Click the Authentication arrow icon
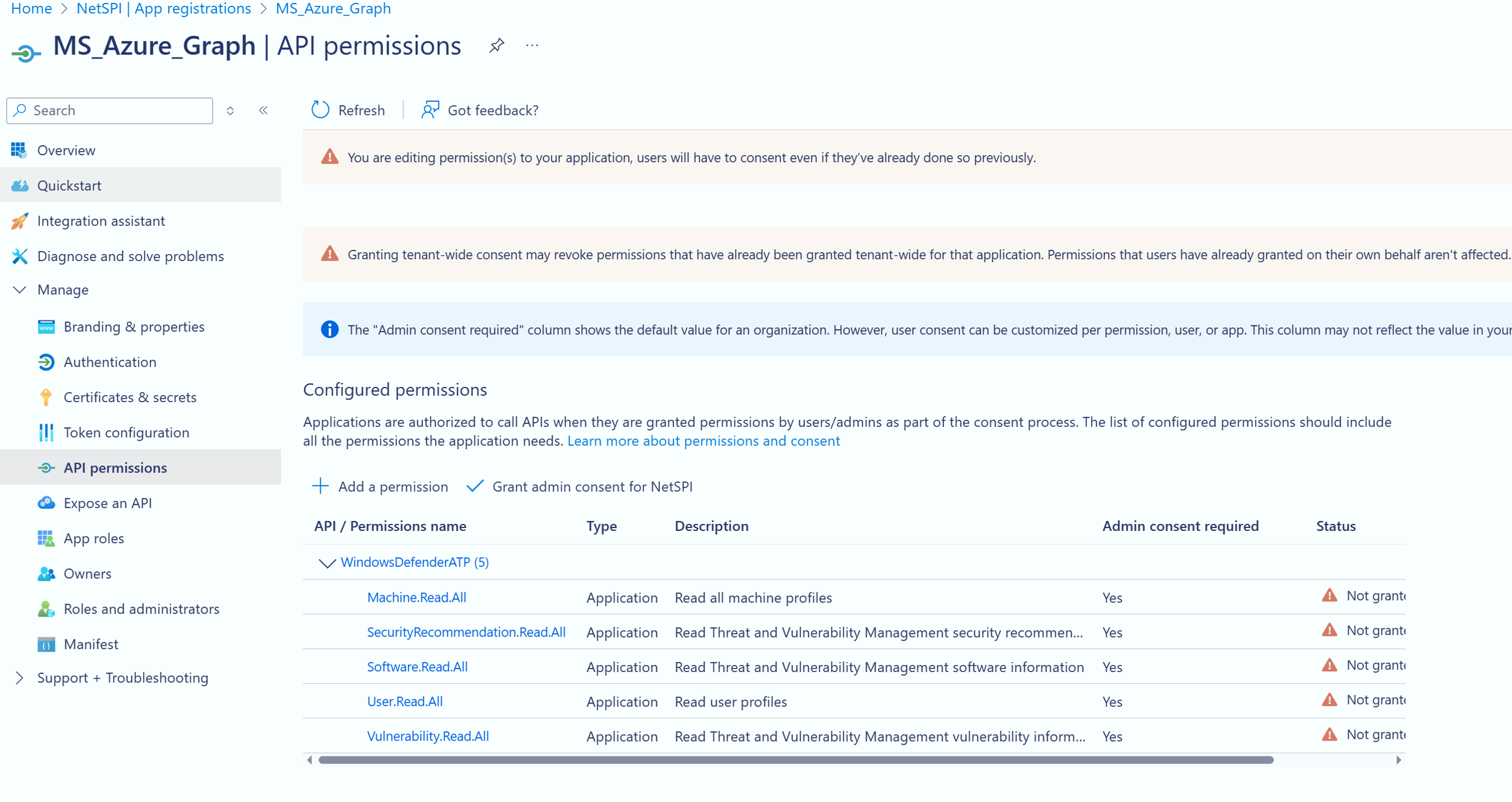 click(x=46, y=362)
